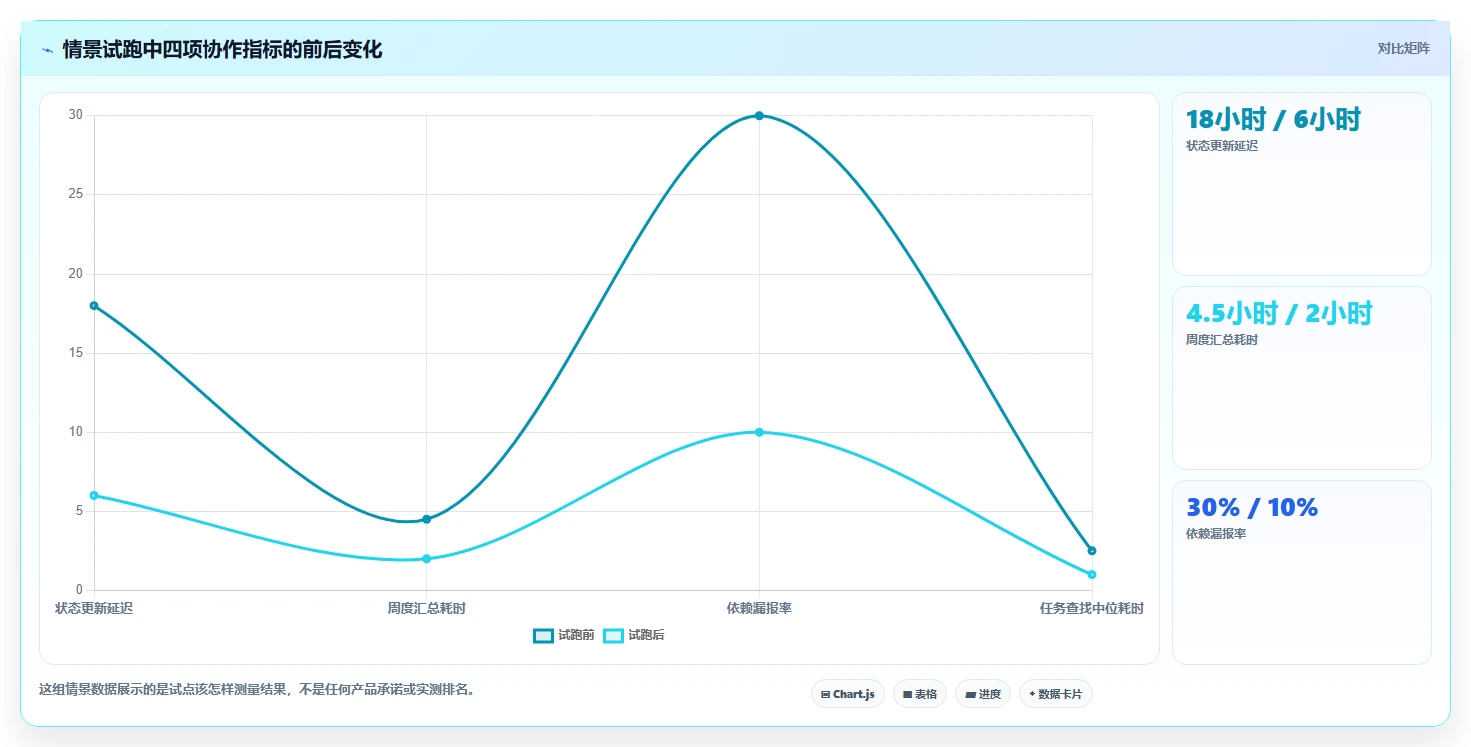Click the 对比矩阵 label in header
The width and height of the screenshot is (1471, 747).
pos(1404,48)
